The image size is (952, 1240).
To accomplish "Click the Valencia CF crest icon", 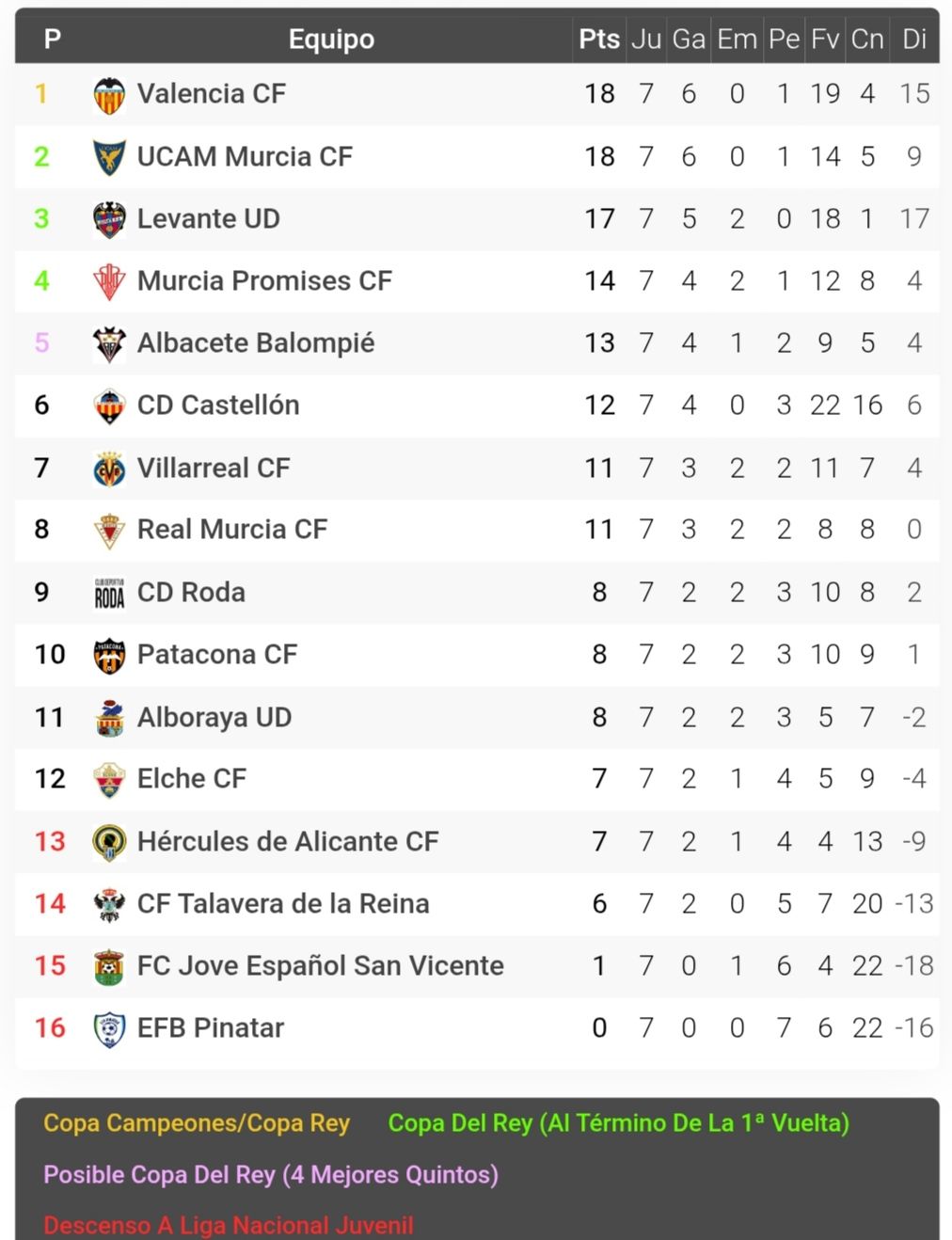I will 109,95.
